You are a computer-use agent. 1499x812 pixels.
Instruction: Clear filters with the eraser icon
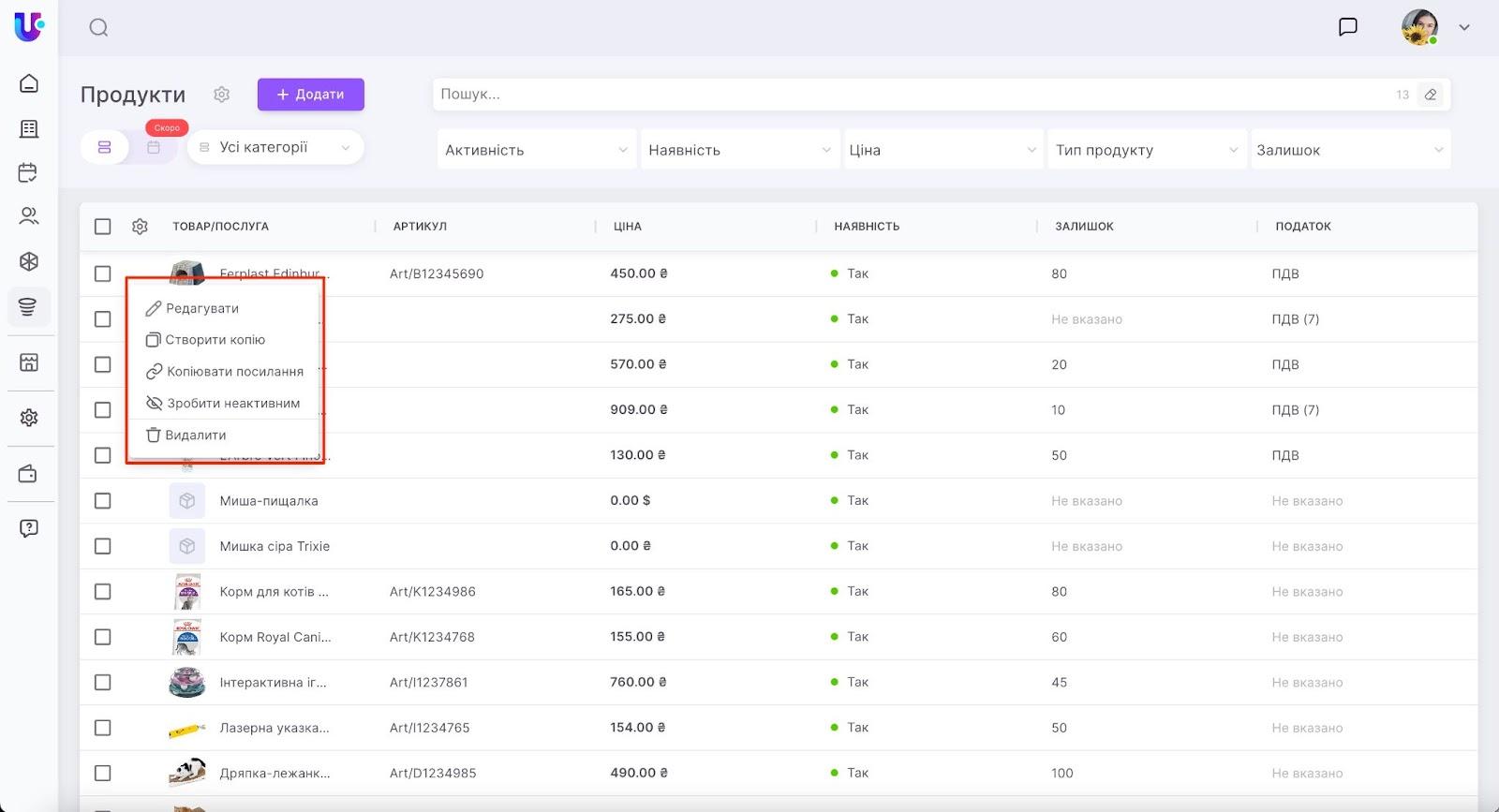[x=1430, y=95]
